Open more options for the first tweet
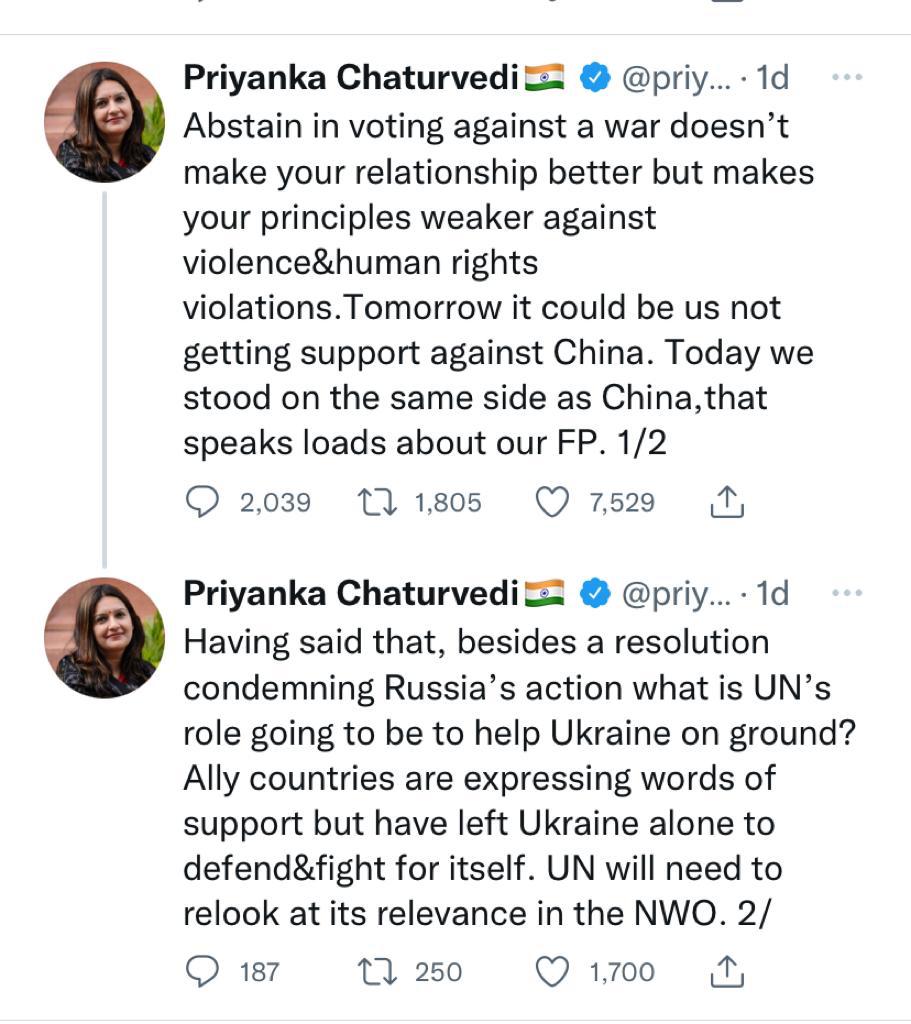 (847, 77)
